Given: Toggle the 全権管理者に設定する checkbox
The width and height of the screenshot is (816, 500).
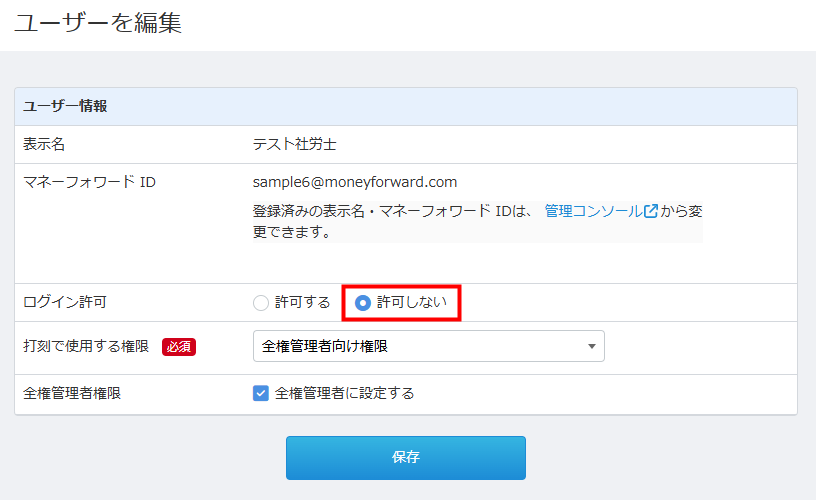Looking at the screenshot, I should (261, 393).
